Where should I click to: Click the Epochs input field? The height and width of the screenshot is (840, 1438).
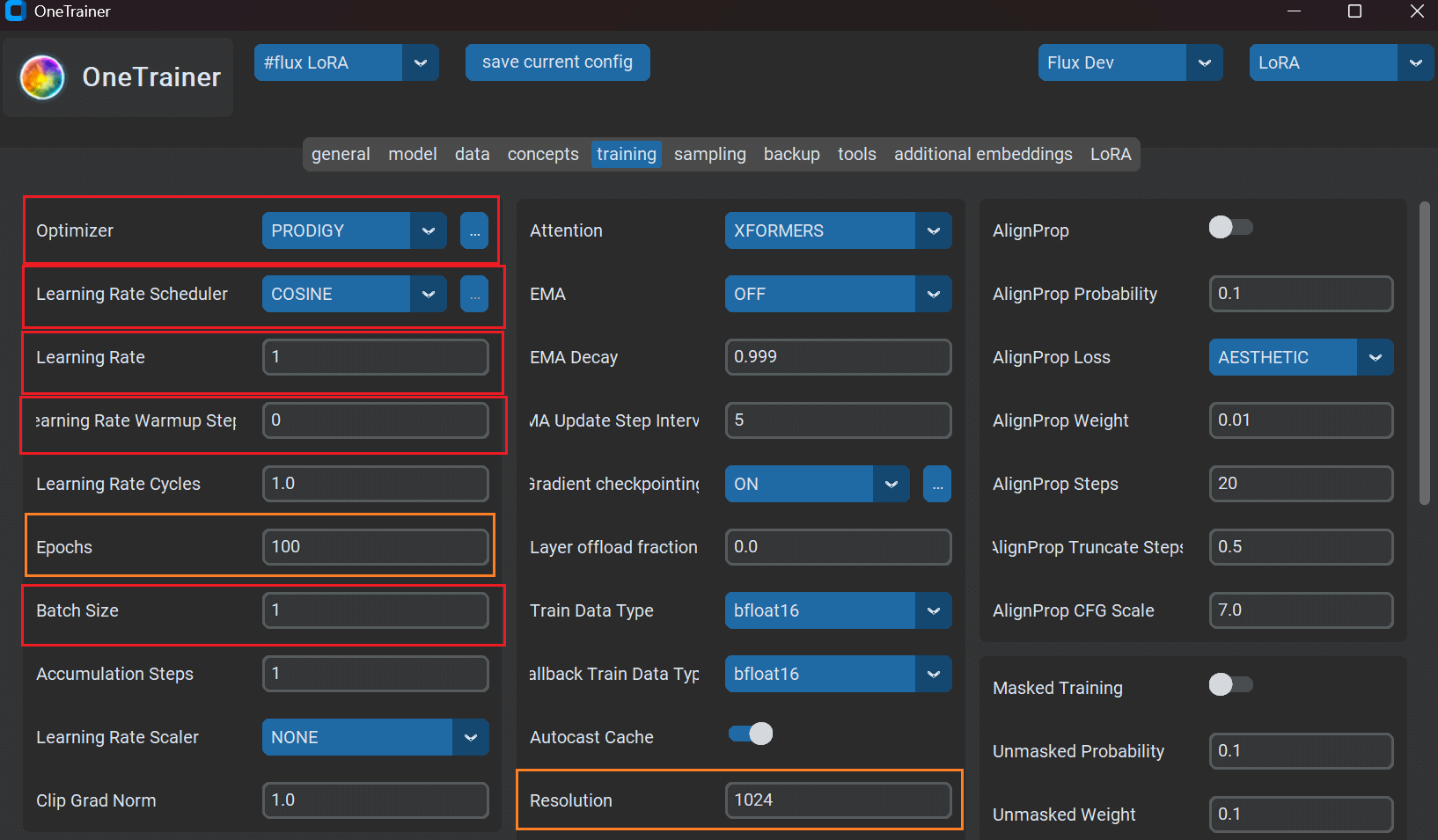376,547
